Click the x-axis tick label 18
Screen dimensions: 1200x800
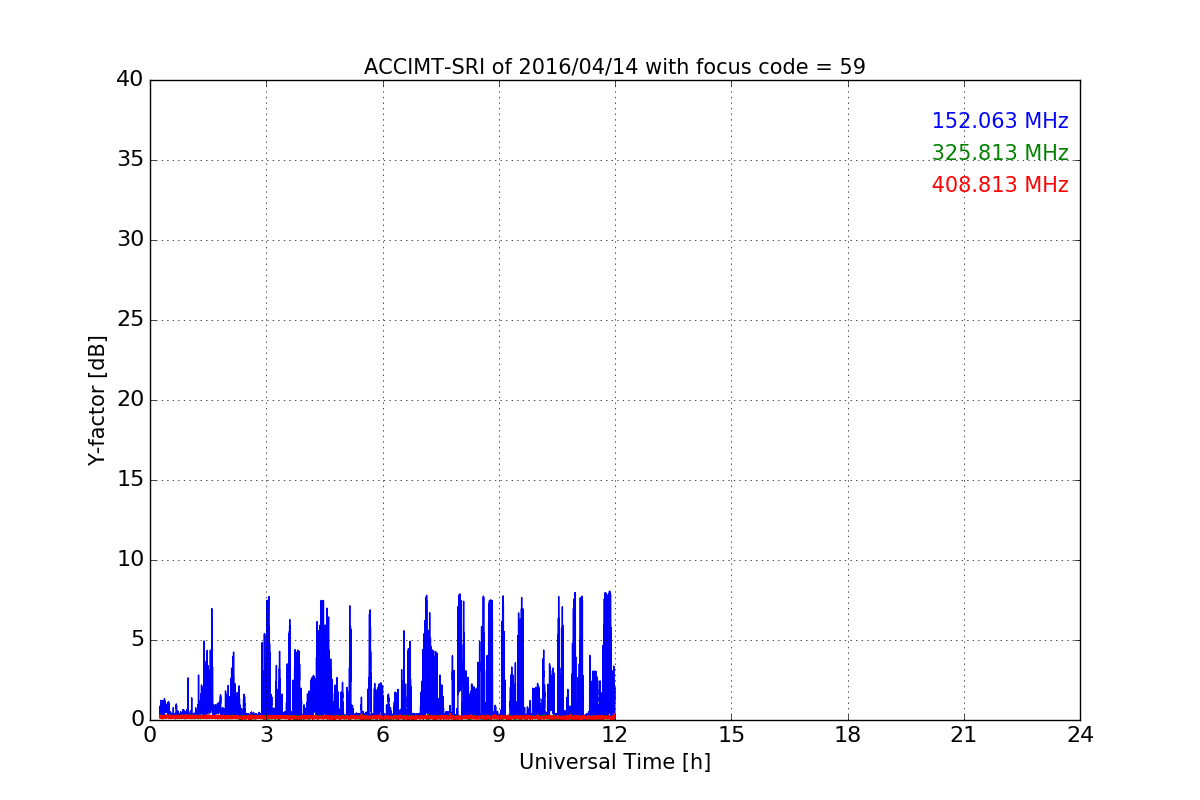tap(848, 735)
